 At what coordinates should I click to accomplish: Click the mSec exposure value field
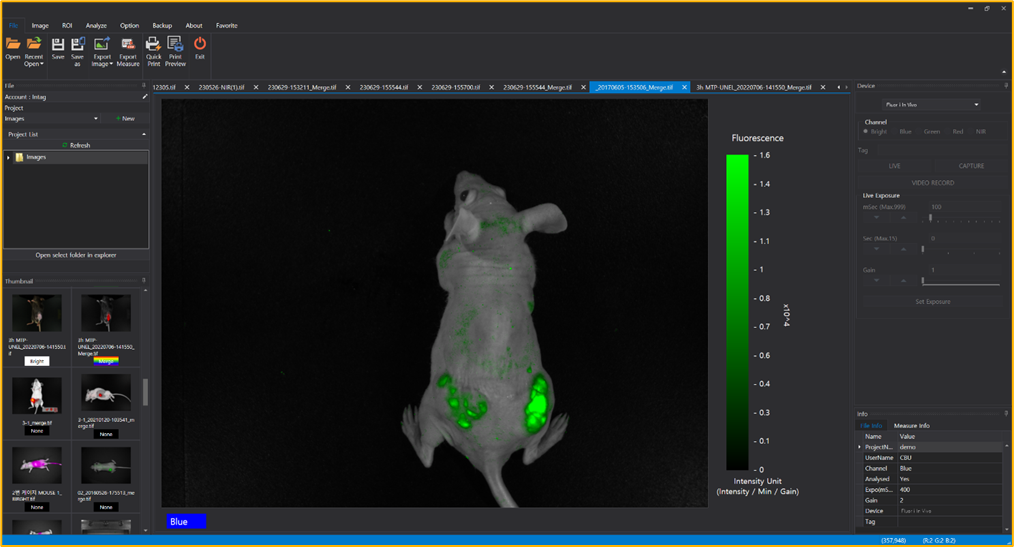[965, 207]
